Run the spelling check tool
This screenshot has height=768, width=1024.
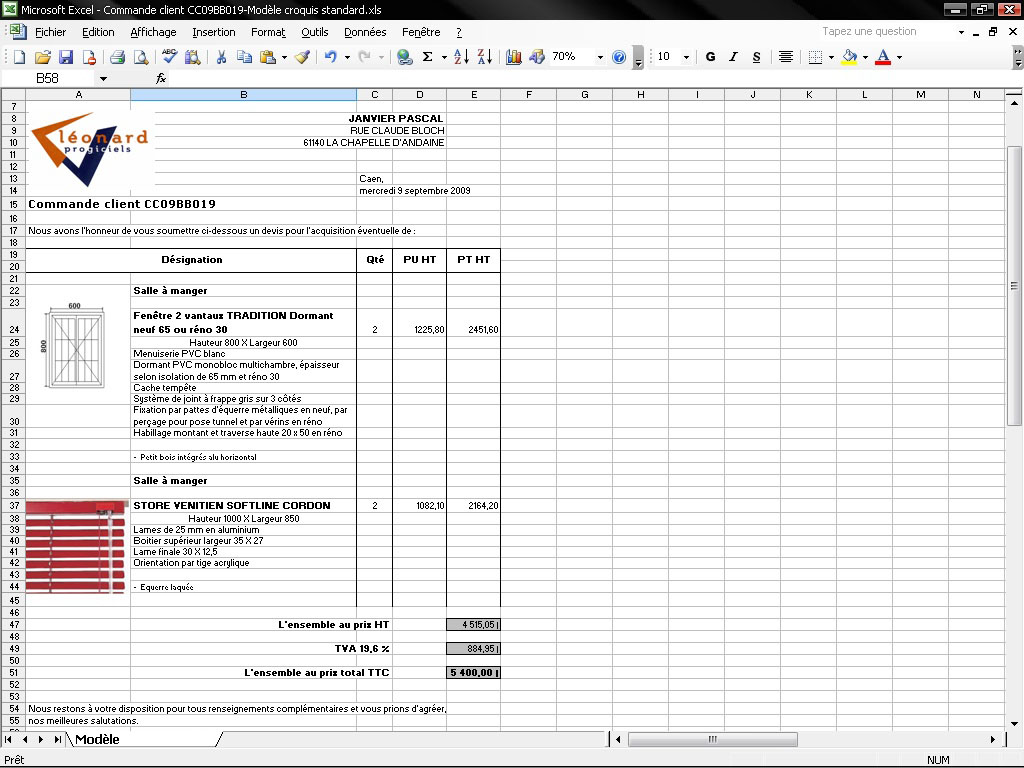[x=170, y=57]
